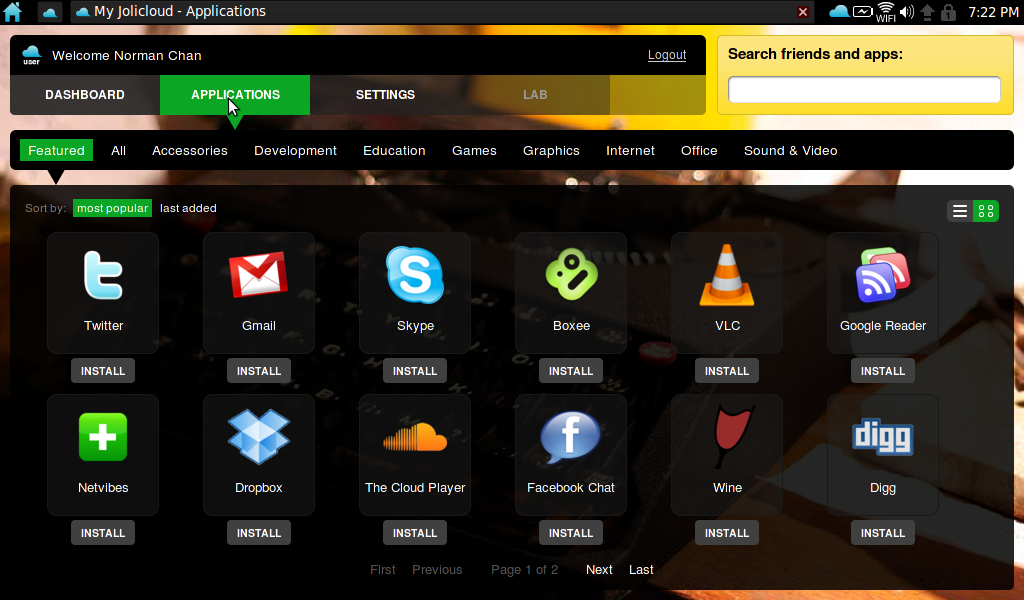Click the 7:22 PM clock
The image size is (1024, 600).
tap(993, 12)
